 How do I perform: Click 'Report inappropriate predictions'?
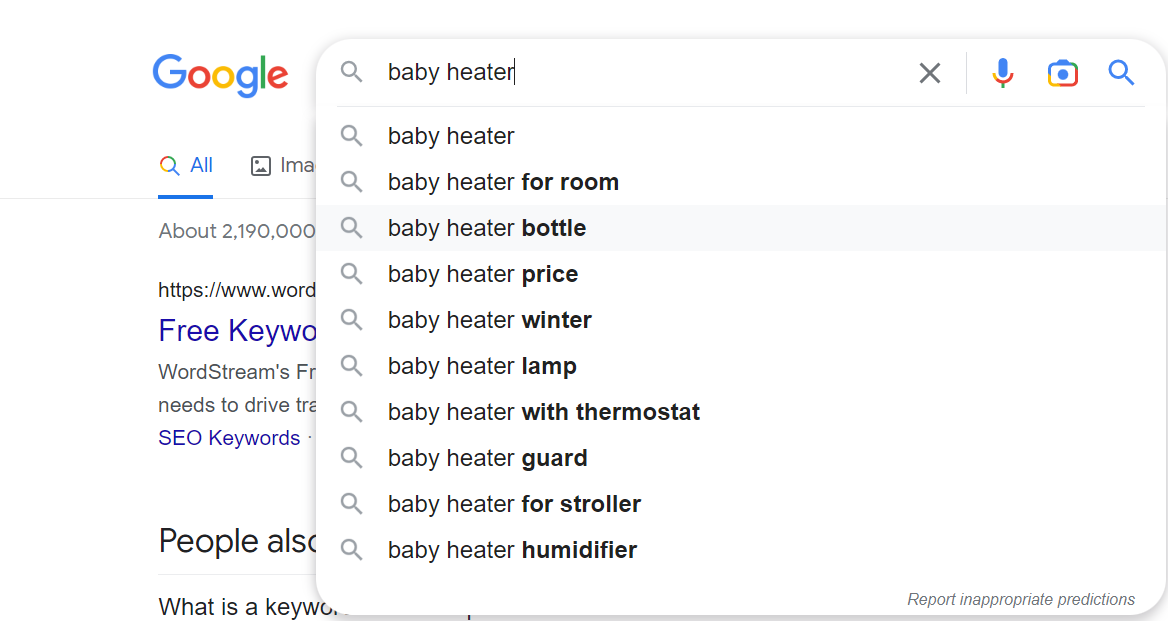1021,599
